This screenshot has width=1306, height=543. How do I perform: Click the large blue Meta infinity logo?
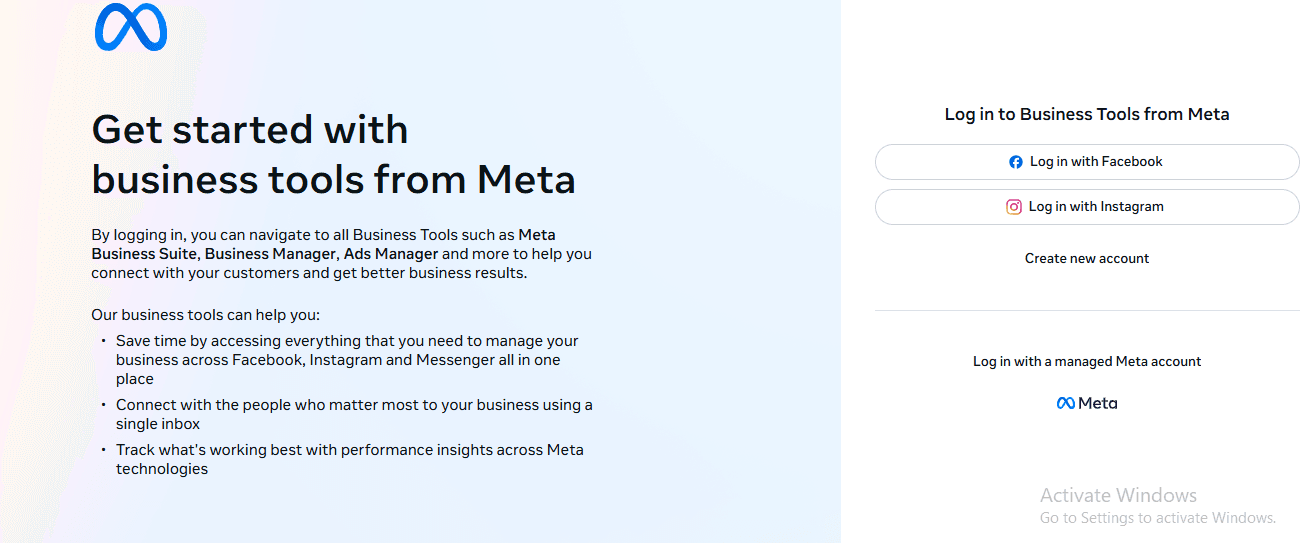coord(131,27)
